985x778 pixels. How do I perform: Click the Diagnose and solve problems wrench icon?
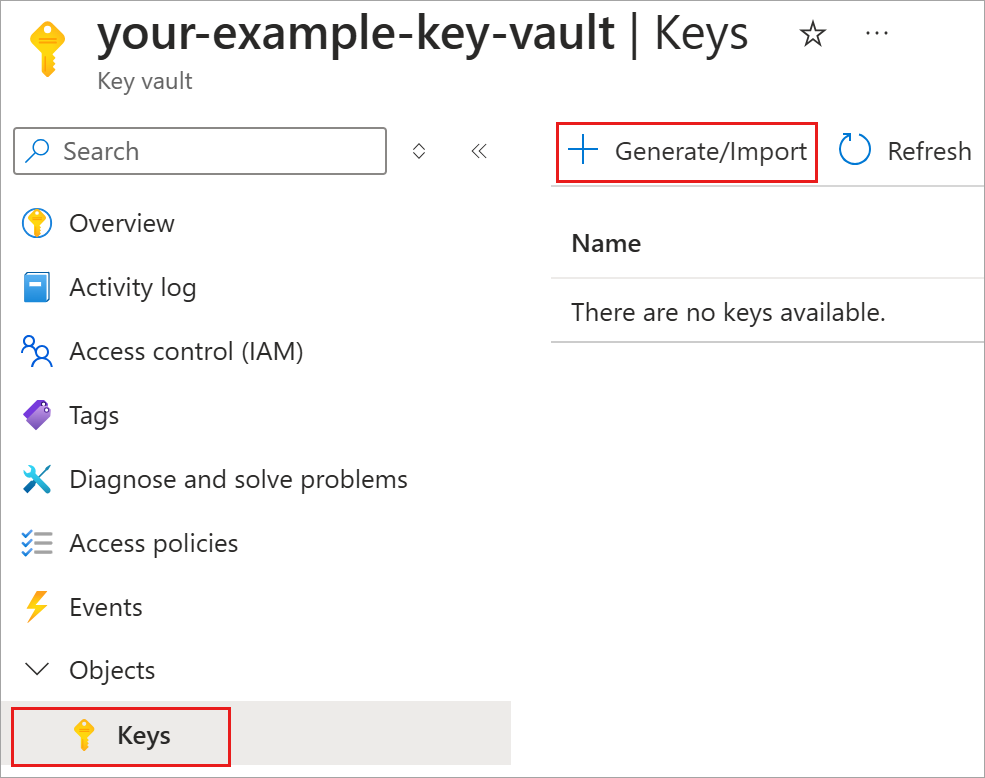pos(36,479)
